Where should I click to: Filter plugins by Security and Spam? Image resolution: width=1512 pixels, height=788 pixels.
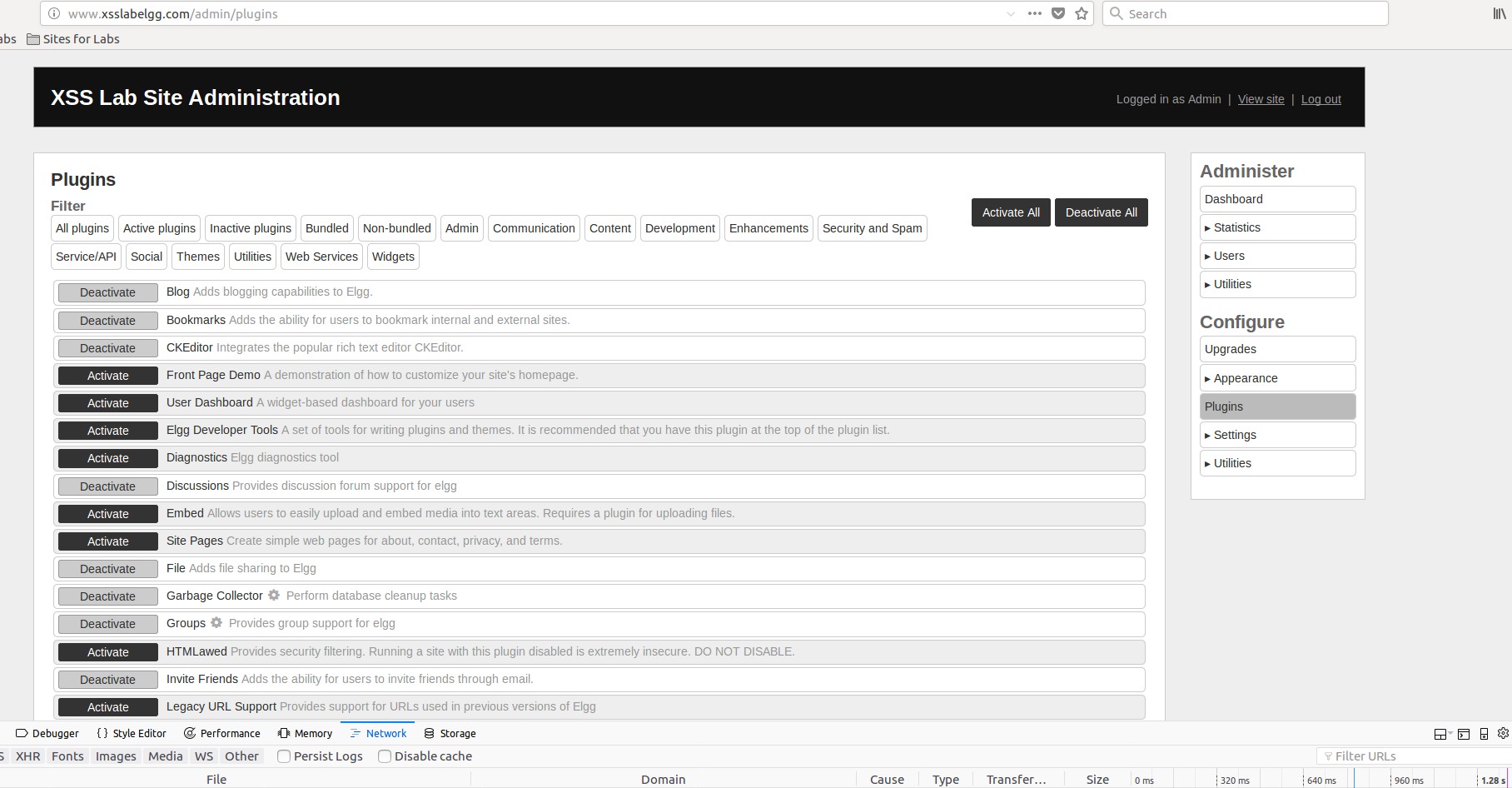(872, 228)
